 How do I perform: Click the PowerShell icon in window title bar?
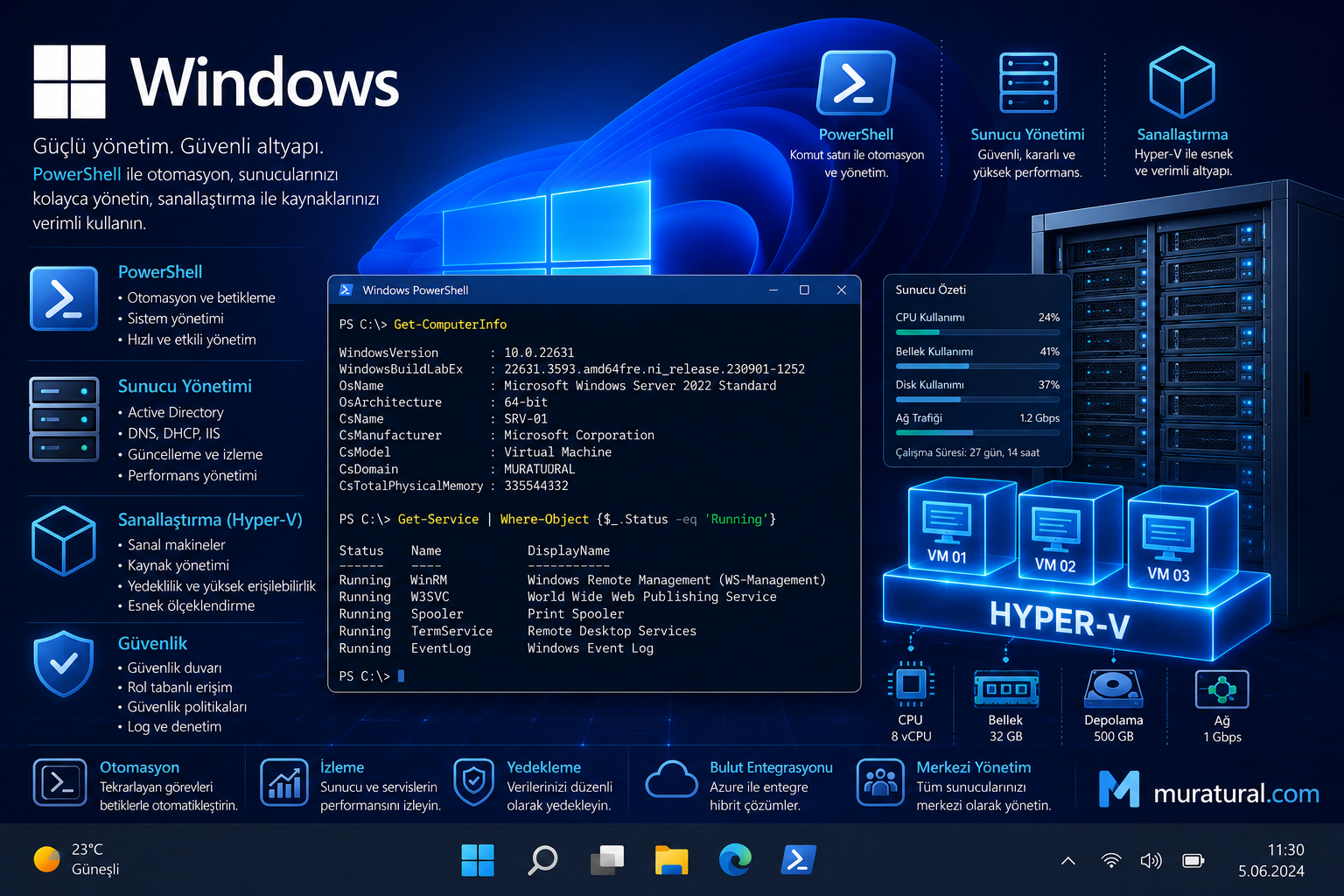(x=346, y=290)
